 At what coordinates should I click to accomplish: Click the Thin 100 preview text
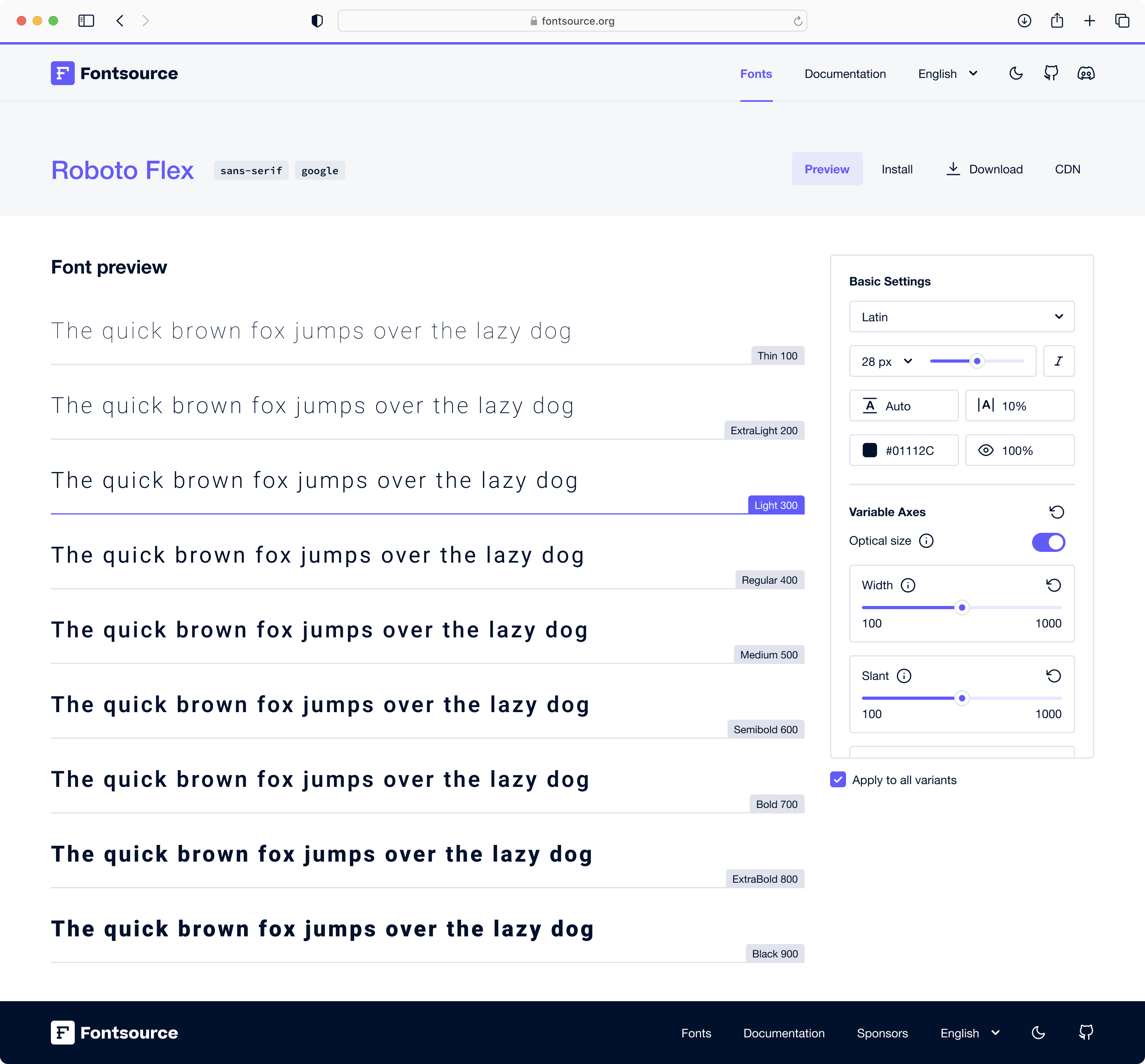311,331
